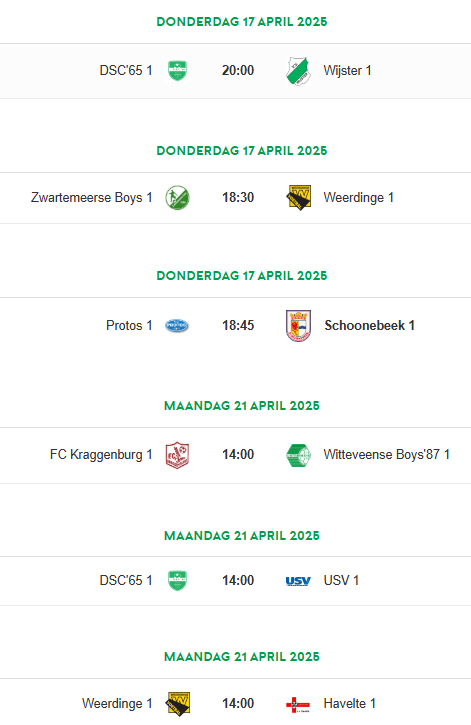Click the 18:45 Protos match time
Screen dimensions: 471x725
coord(238,326)
